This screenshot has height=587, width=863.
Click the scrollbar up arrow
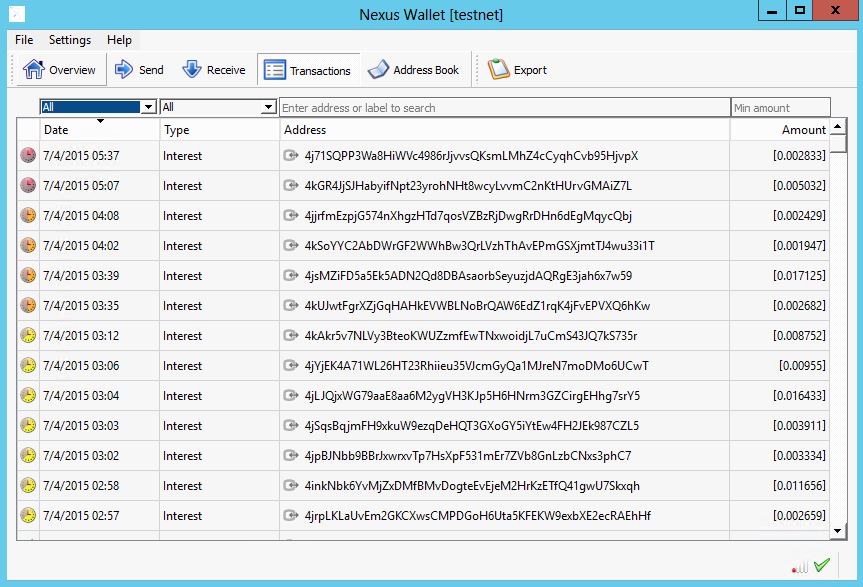coord(838,127)
